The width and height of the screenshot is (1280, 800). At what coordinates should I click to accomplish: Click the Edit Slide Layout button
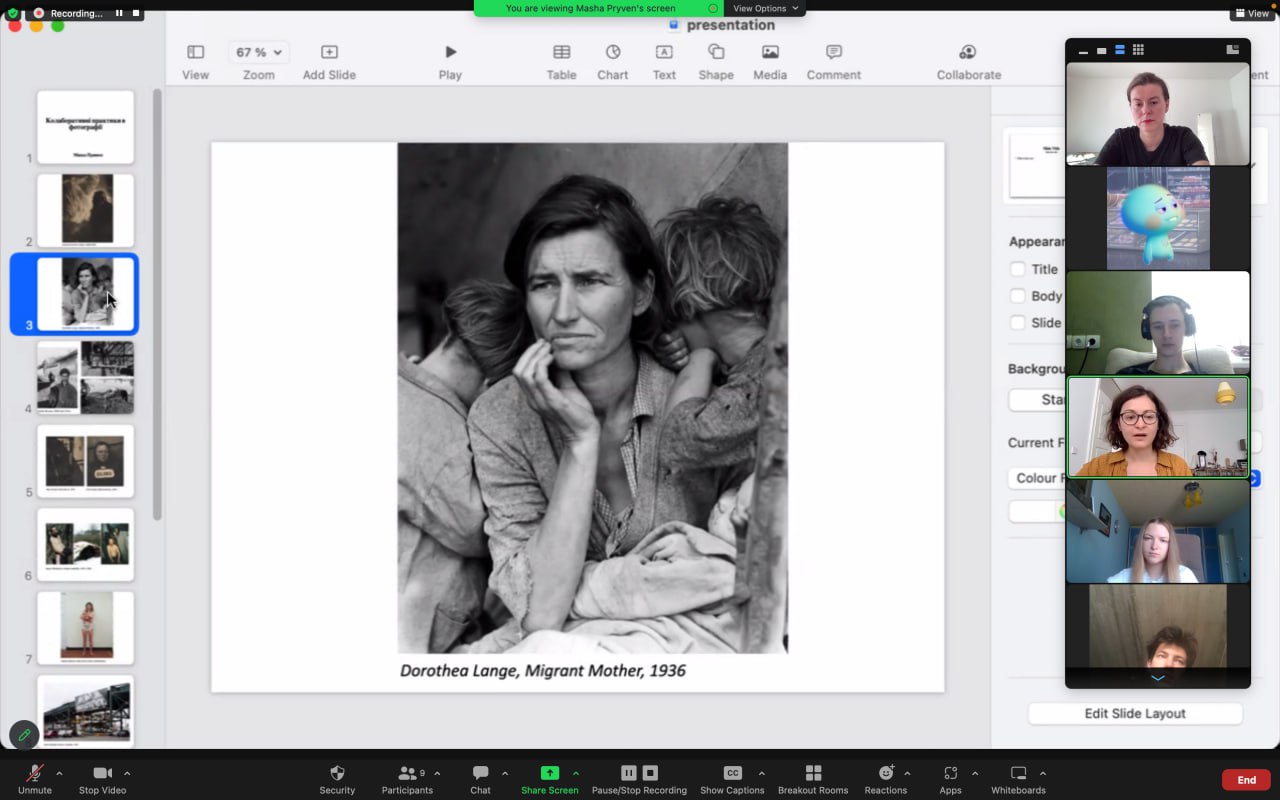pos(1135,714)
